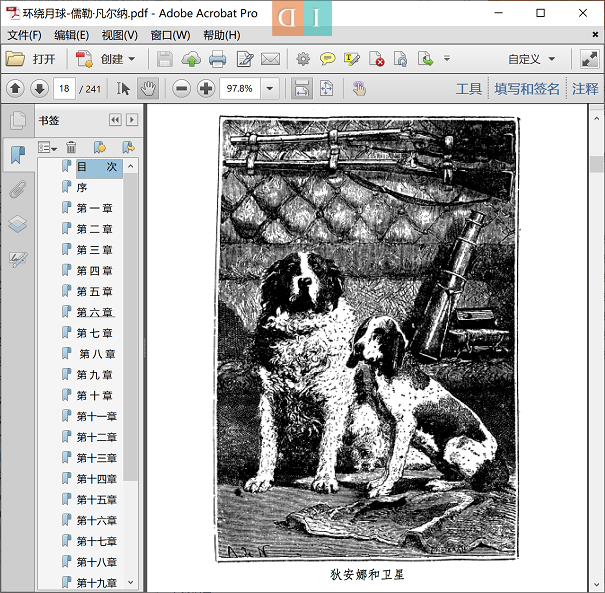Toggle fit one full page mode
The image size is (605, 593).
326,89
